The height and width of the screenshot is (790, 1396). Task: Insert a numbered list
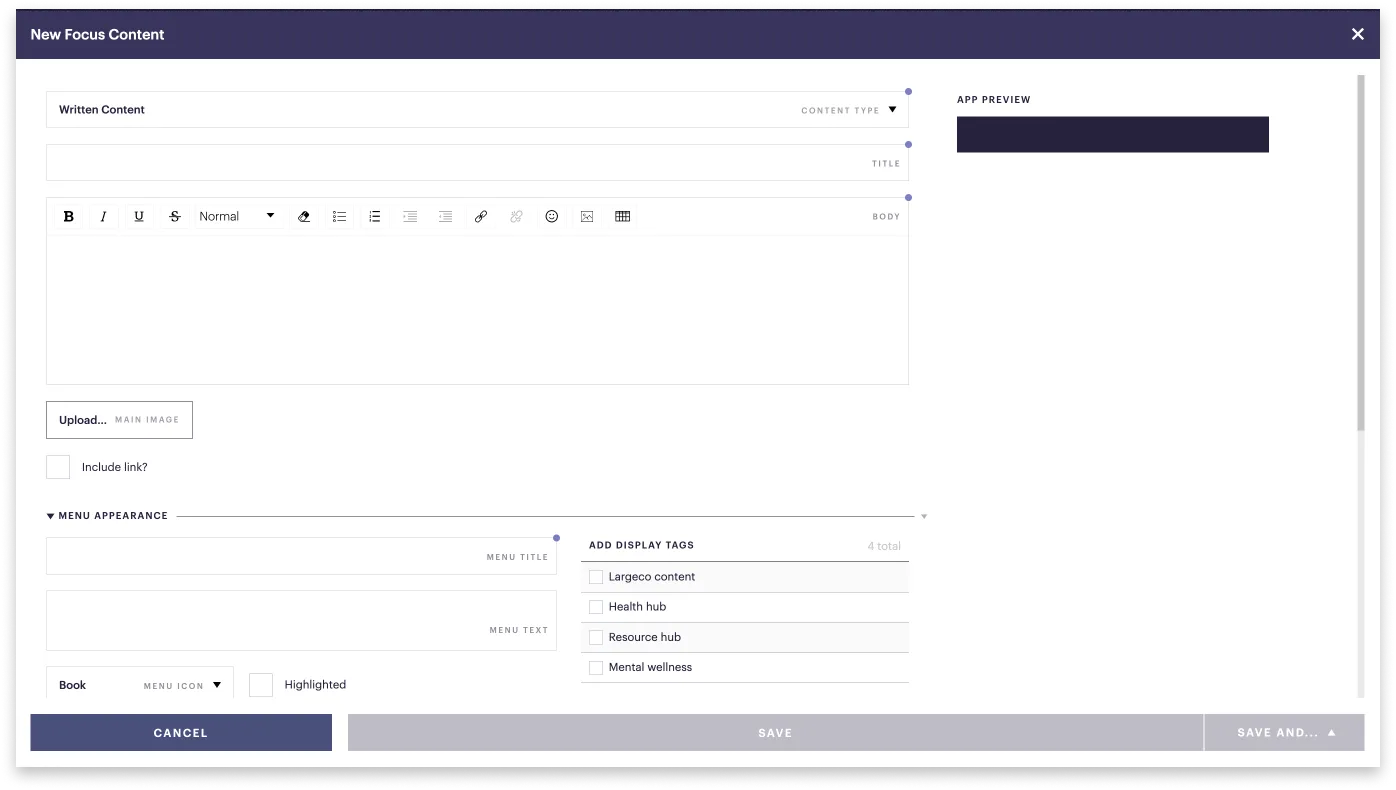375,217
